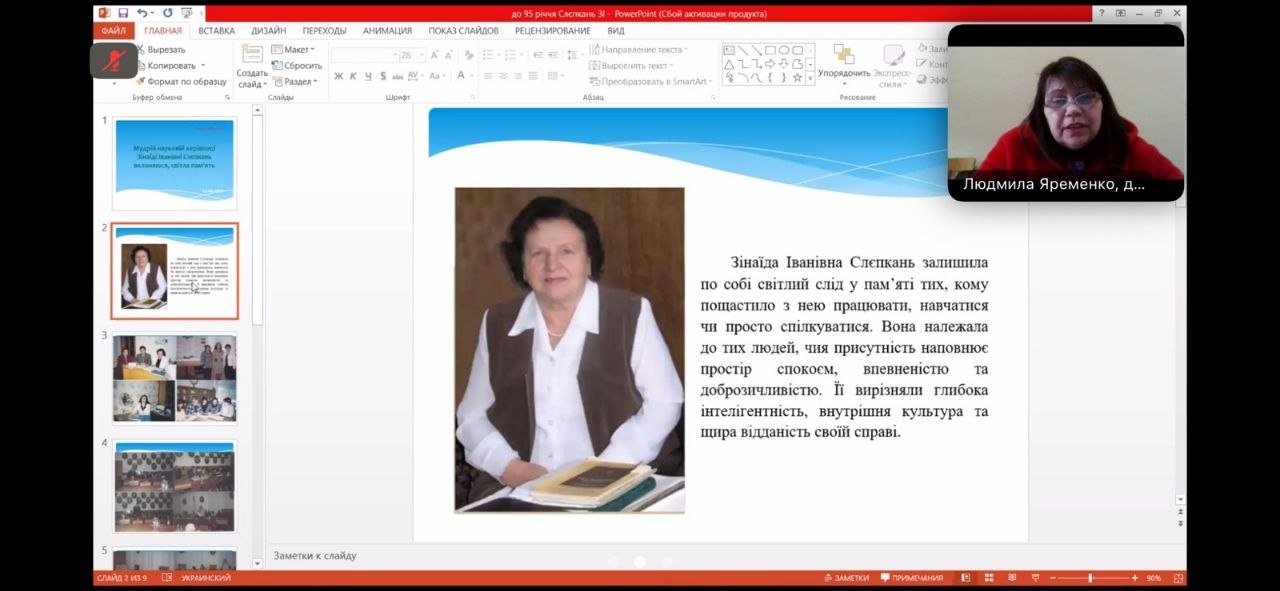The height and width of the screenshot is (591, 1280).
Task: Click the zoom slider in status bar
Action: click(x=1090, y=578)
